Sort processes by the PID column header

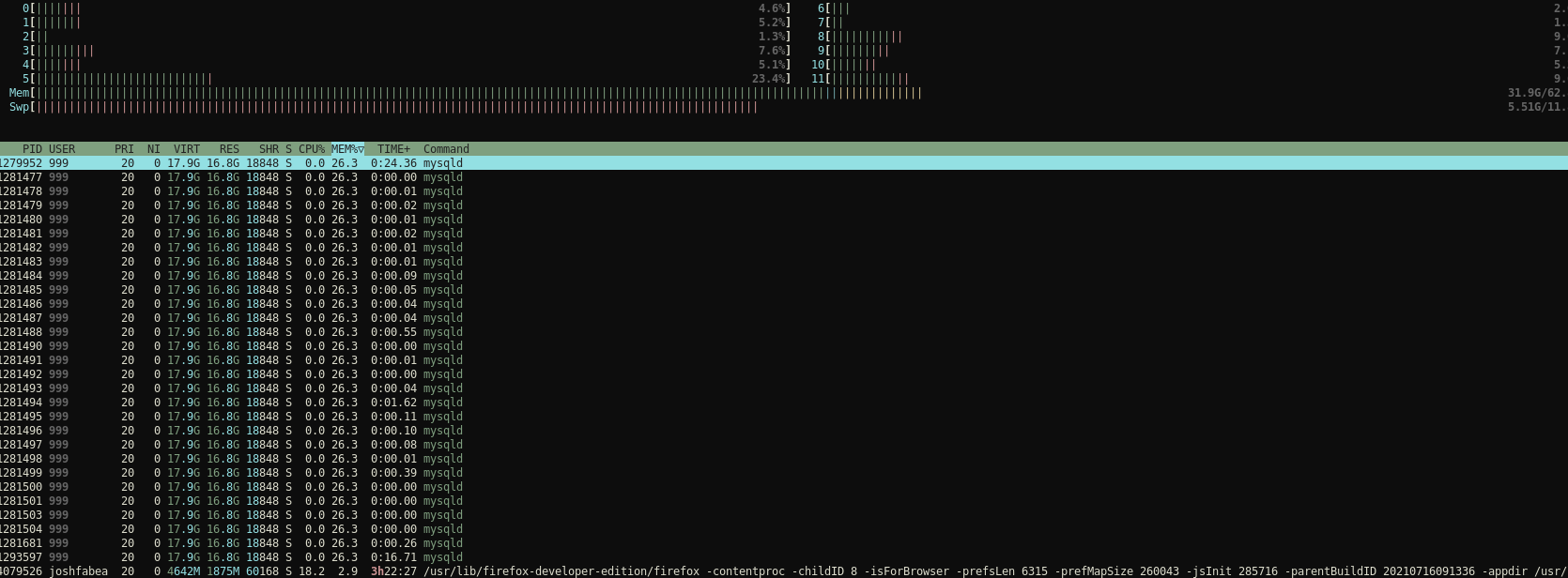tap(32, 149)
